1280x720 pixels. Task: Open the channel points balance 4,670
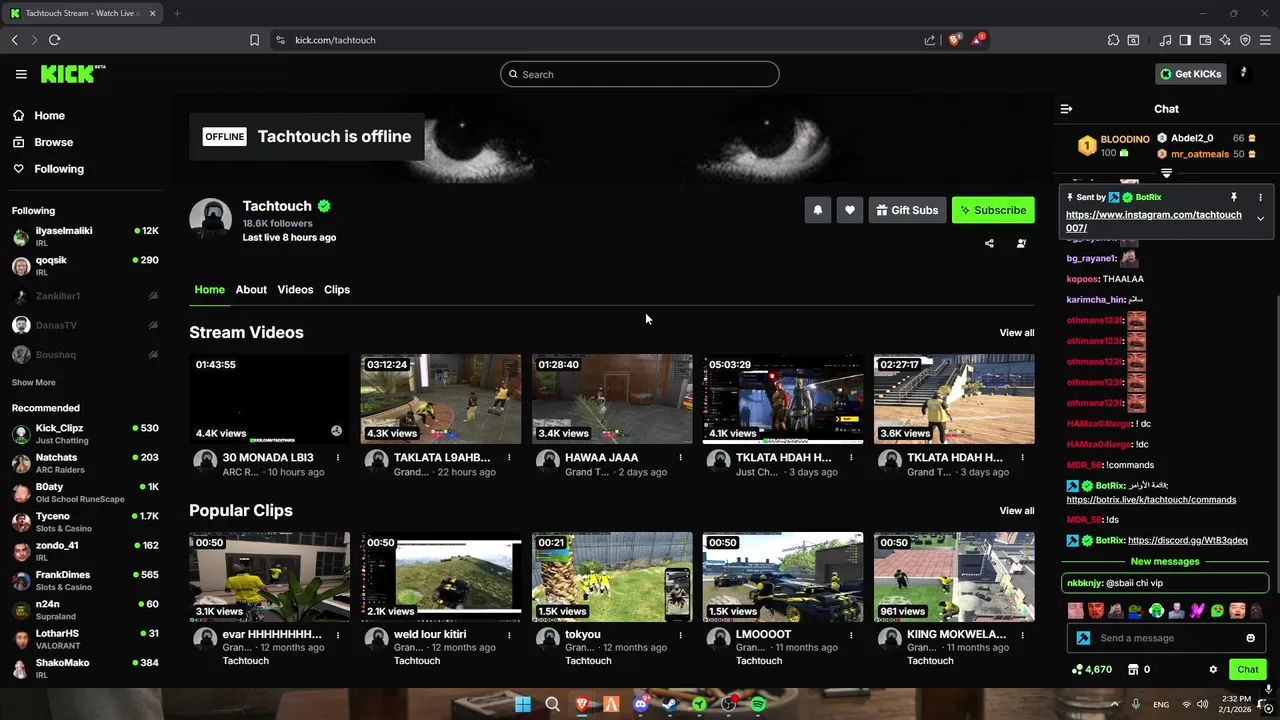coord(1091,670)
